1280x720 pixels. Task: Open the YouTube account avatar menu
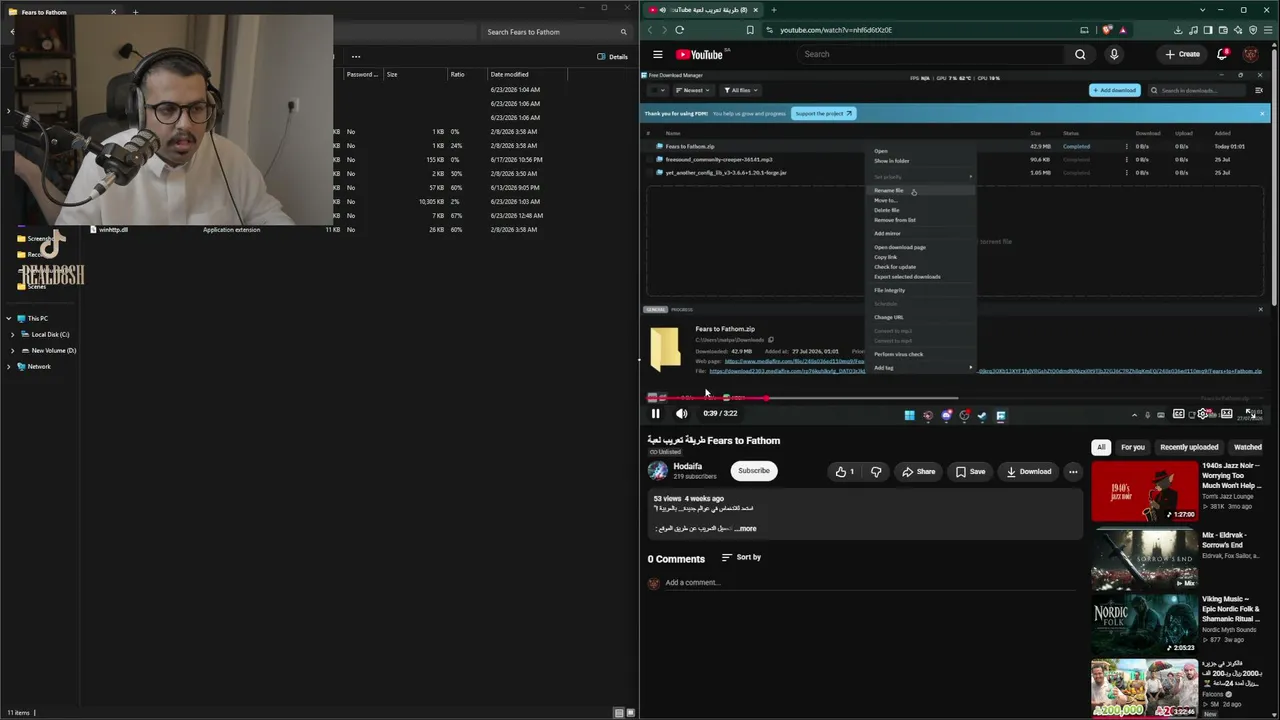[1250, 54]
